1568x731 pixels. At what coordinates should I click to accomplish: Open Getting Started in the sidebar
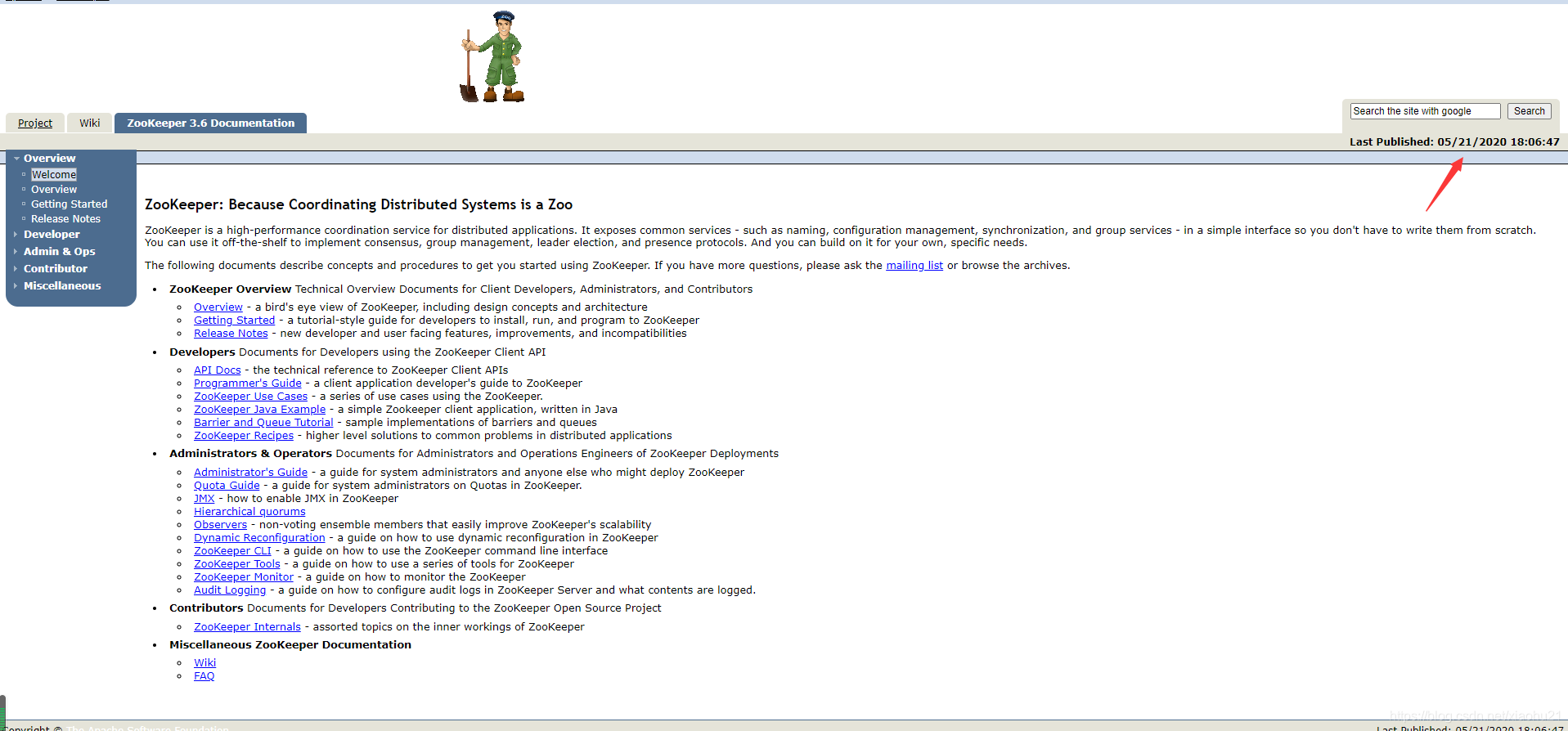point(70,204)
